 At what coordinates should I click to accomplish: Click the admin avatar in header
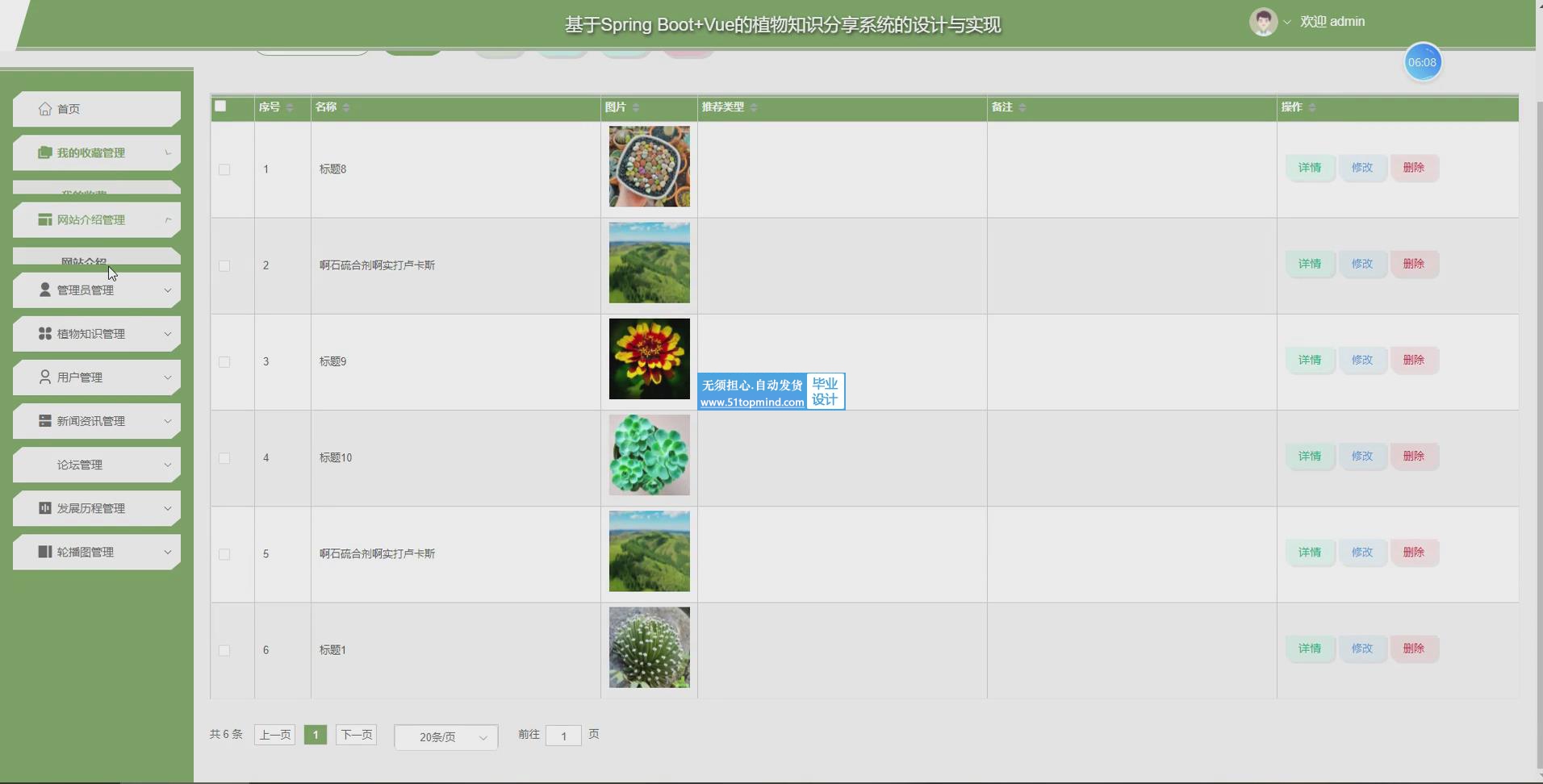(x=1263, y=22)
